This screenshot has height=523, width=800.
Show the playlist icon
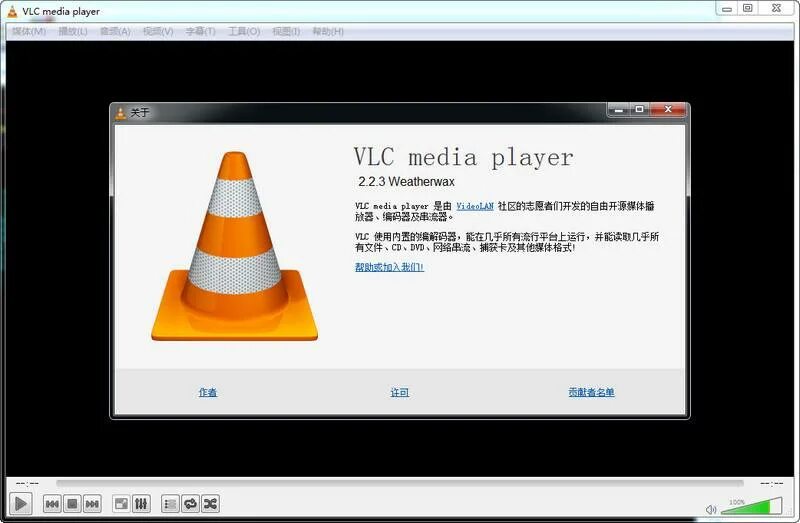pos(170,504)
